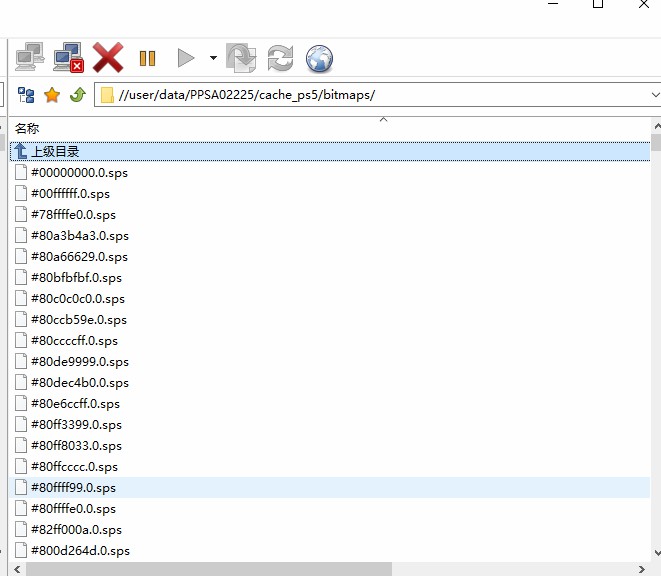Image resolution: width=661 pixels, height=576 pixels.
Task: Select file #00000000.0.sps
Action: coord(79,172)
